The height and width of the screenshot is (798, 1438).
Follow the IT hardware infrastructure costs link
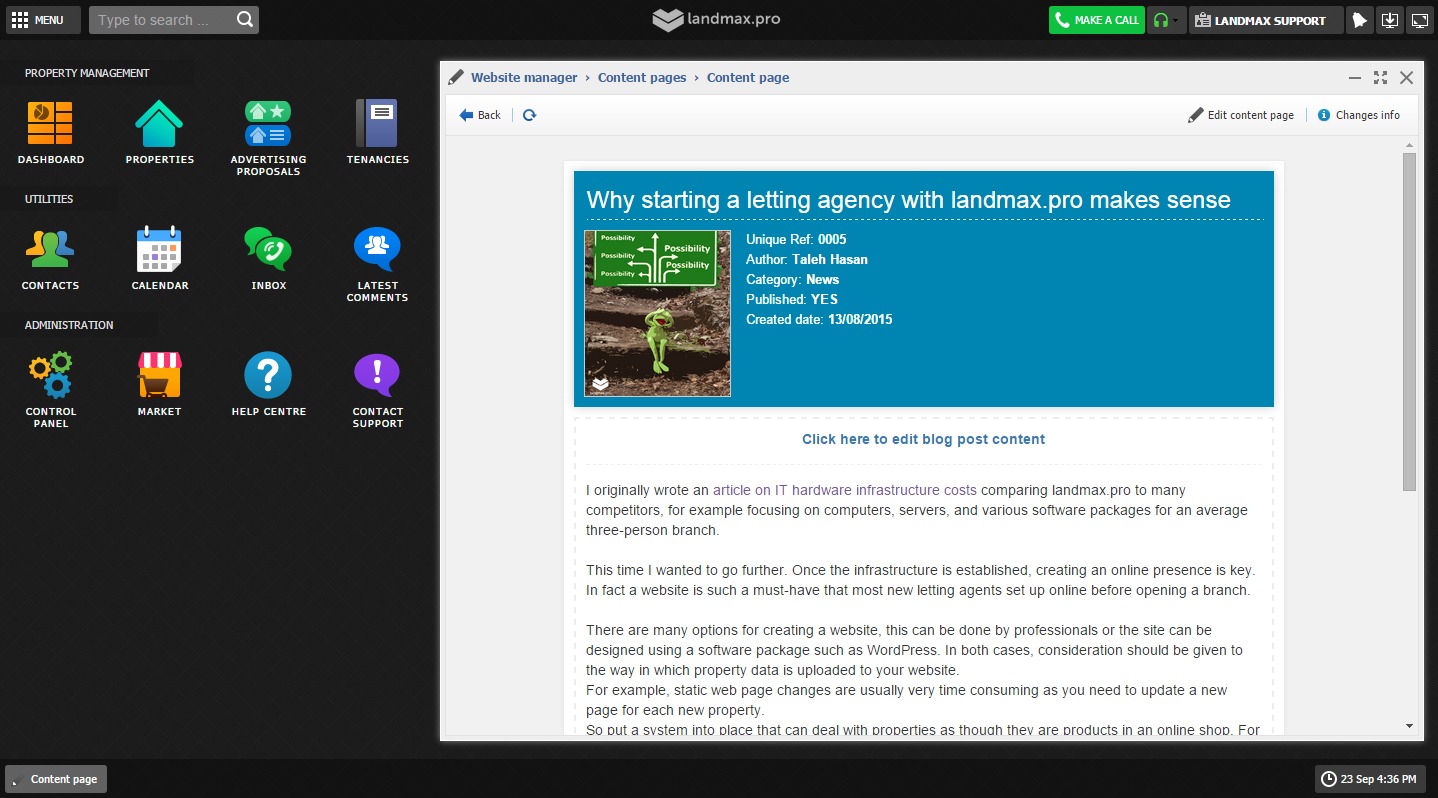pos(844,490)
